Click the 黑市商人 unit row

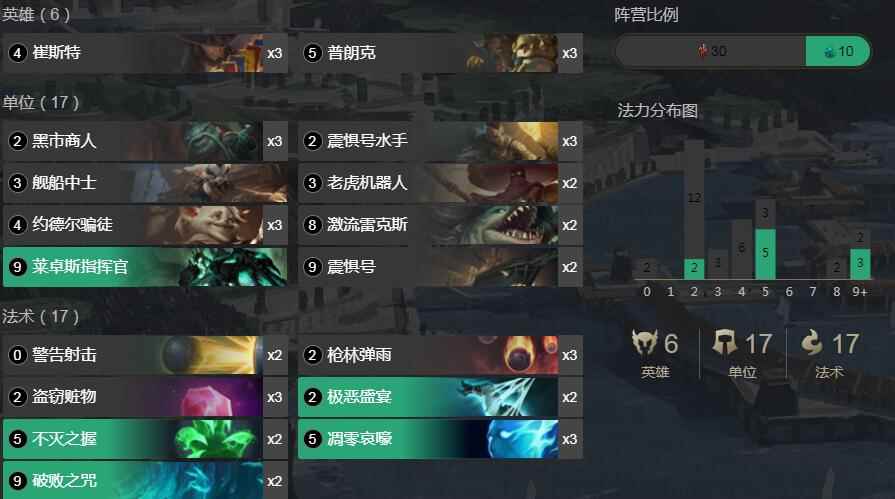[x=145, y=141]
